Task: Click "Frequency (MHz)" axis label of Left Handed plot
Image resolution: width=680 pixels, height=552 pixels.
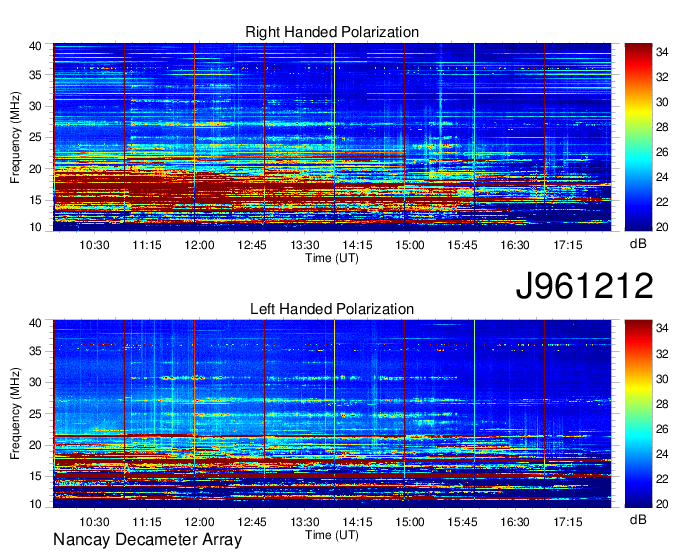Action: (15, 414)
